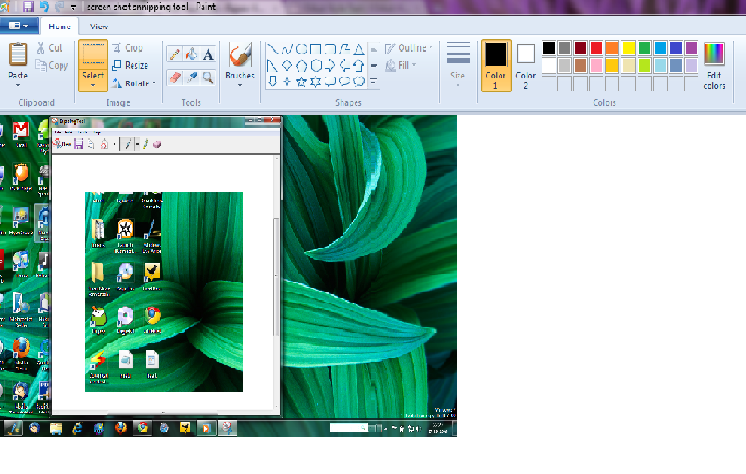Select the Text tool
Screen dimensions: 746x474
(x=208, y=55)
